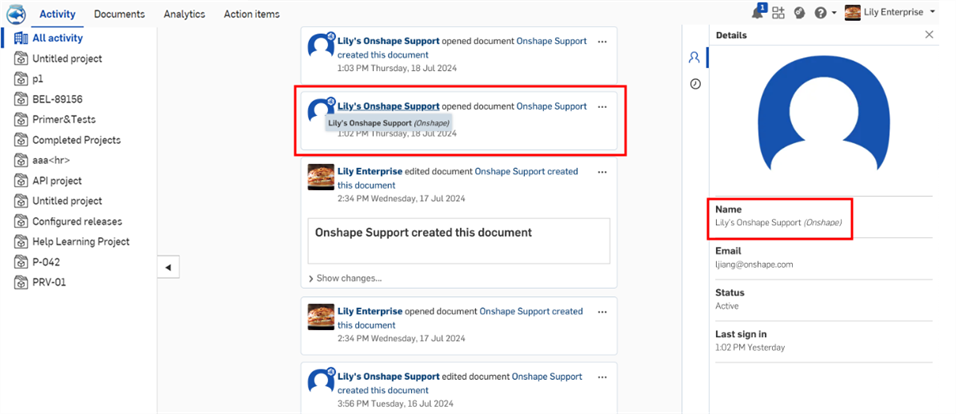Select the Primer&Tests project
Screen dimensions: 956x414
click(64, 119)
